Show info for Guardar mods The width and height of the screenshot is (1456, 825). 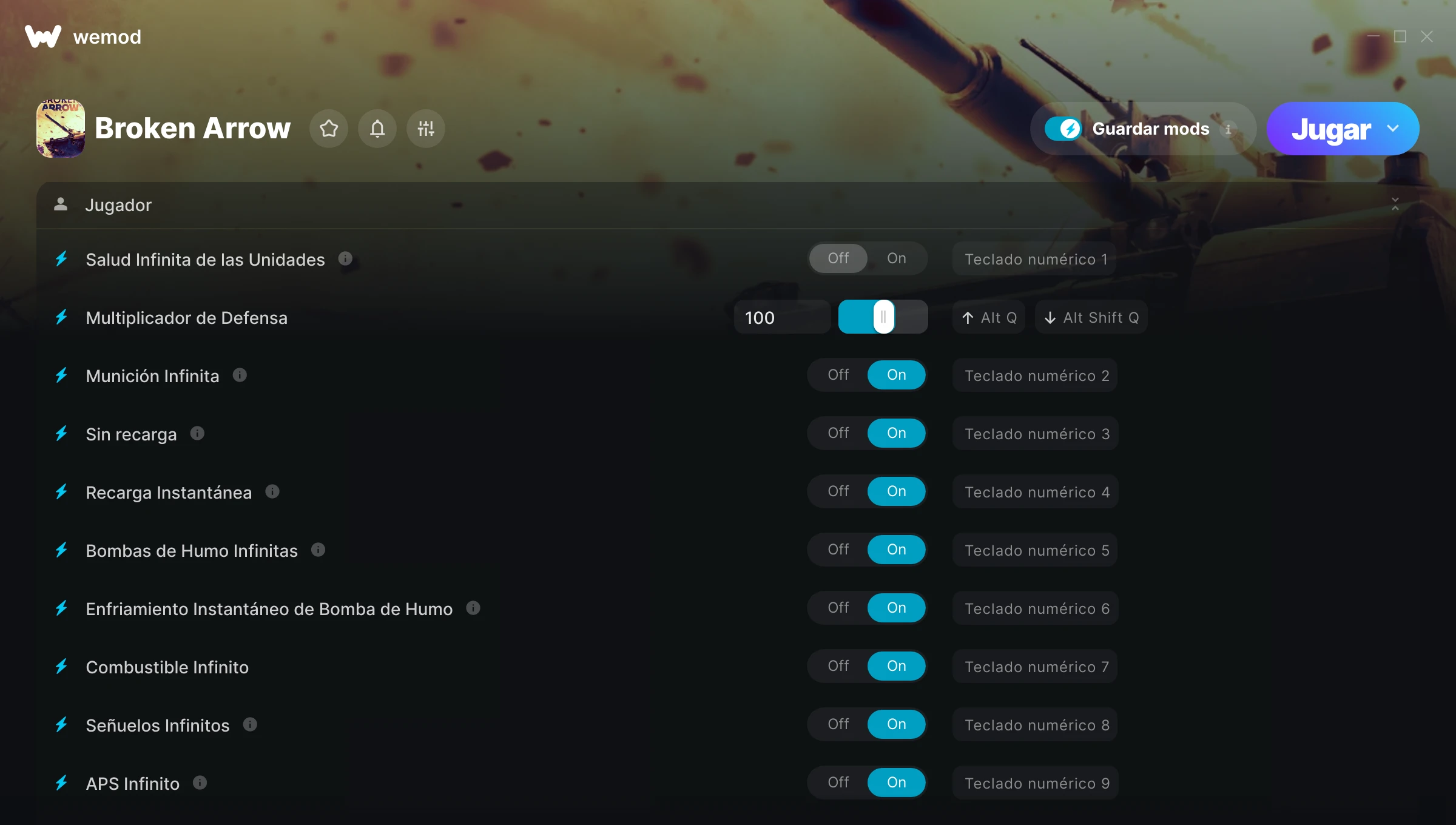1228,129
